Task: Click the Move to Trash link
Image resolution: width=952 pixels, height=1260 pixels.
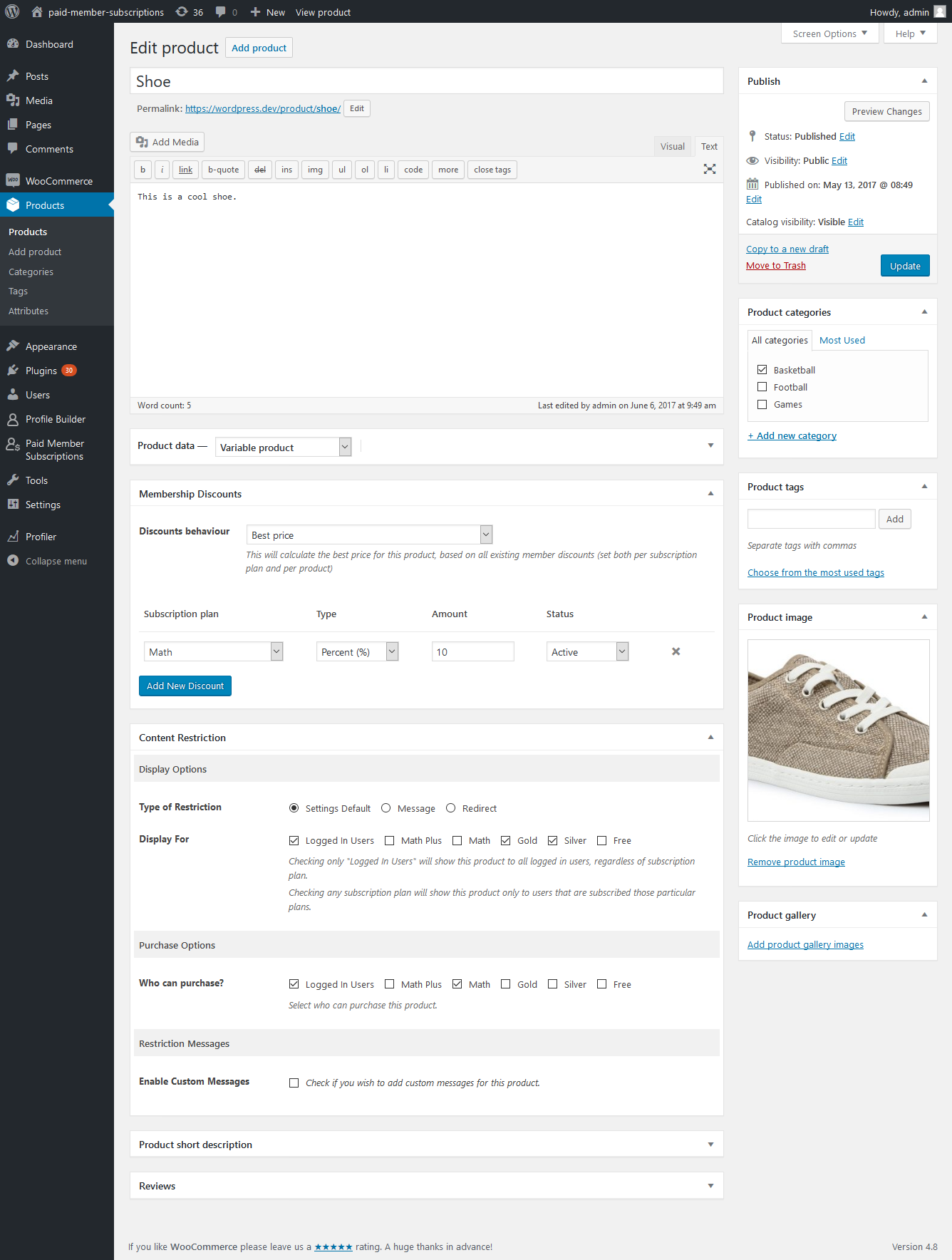Action: pyautogui.click(x=775, y=266)
